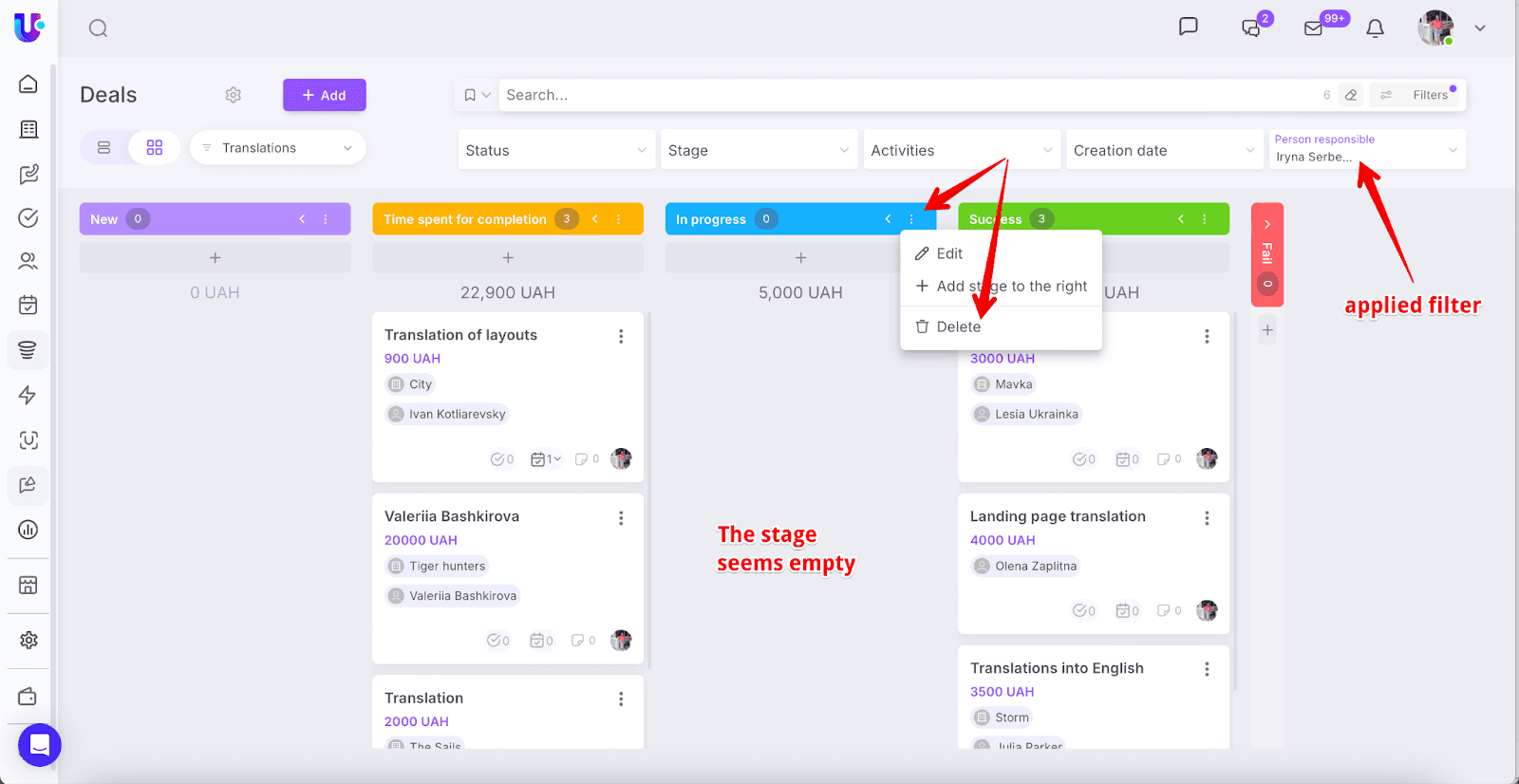Add a deal to the New stage
The image size is (1519, 784).
pyautogui.click(x=216, y=258)
